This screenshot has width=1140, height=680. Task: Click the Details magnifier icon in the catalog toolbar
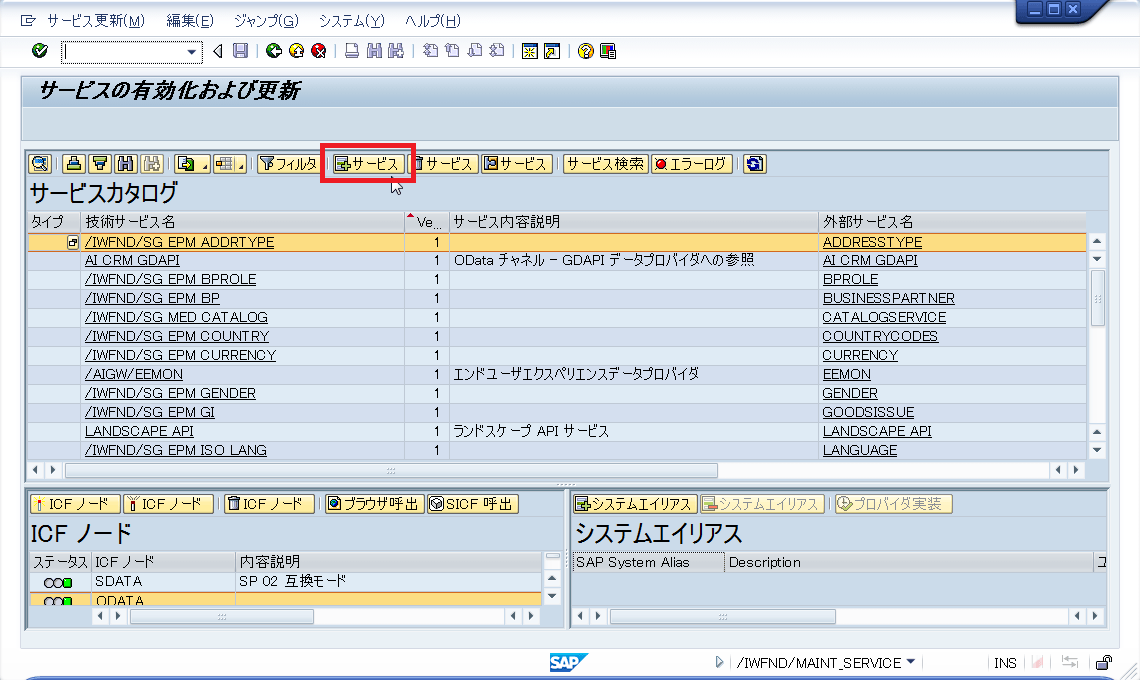[40, 164]
